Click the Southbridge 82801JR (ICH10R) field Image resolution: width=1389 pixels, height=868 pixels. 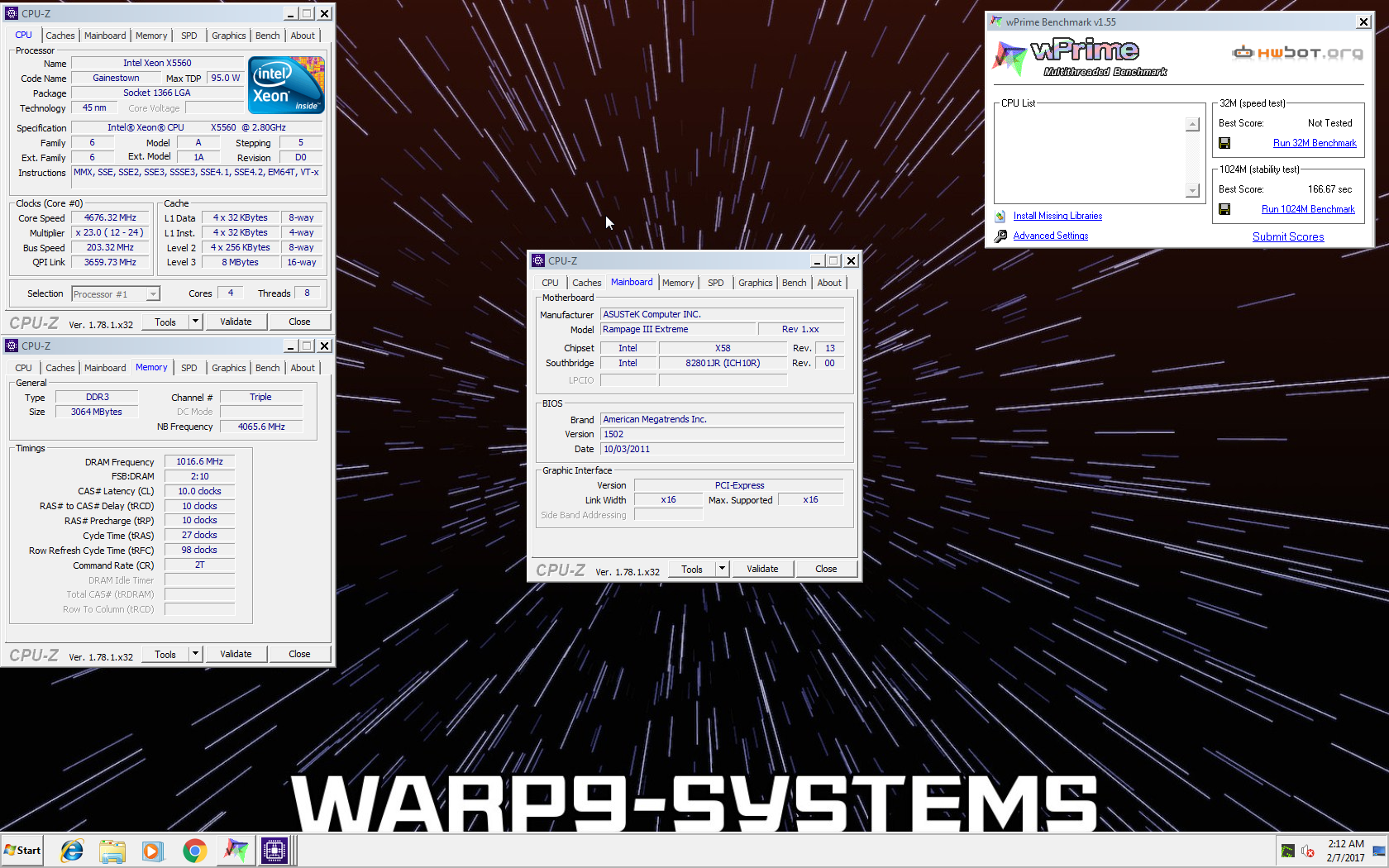(x=723, y=363)
